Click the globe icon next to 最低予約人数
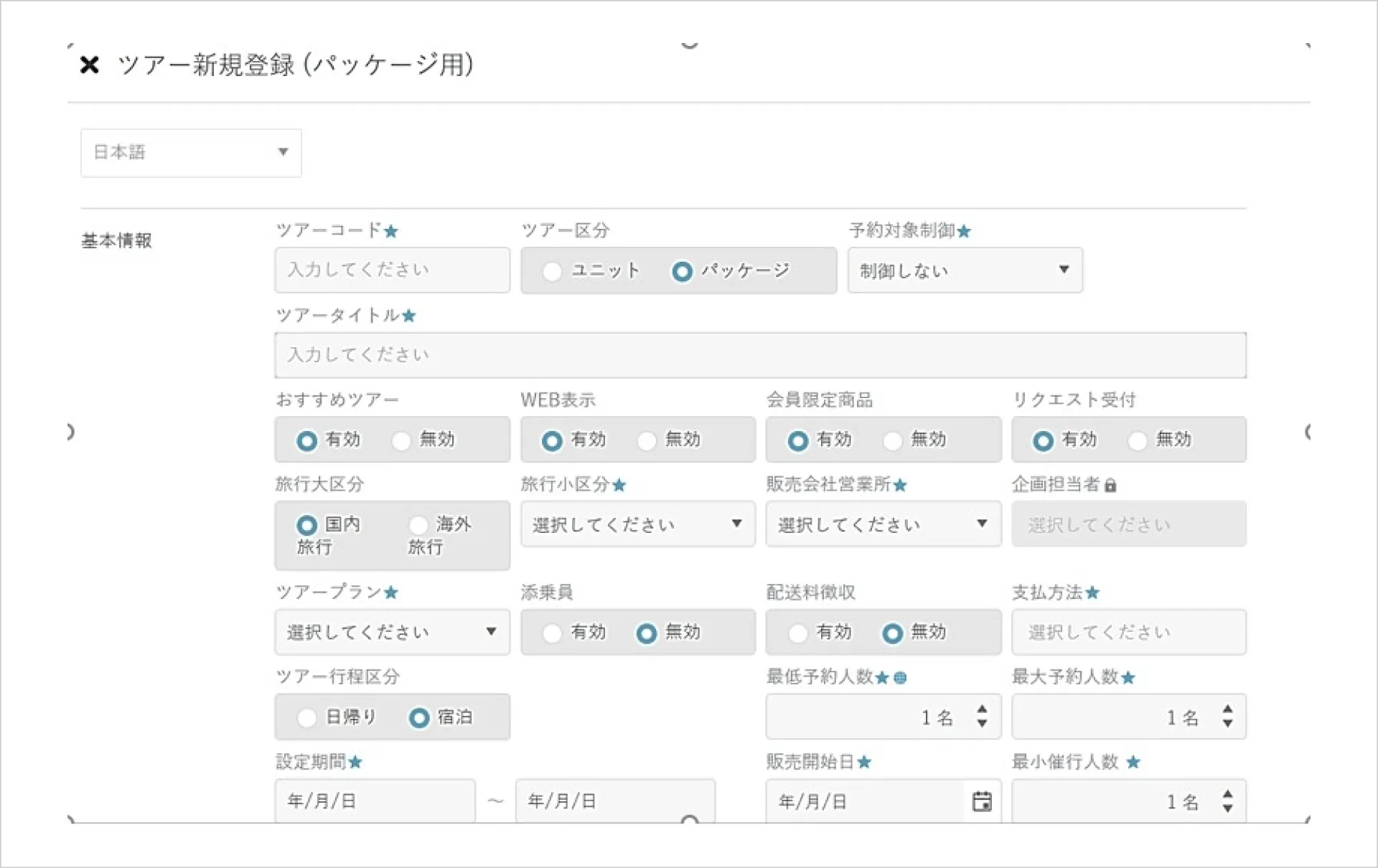The height and width of the screenshot is (868, 1378). pos(900,677)
